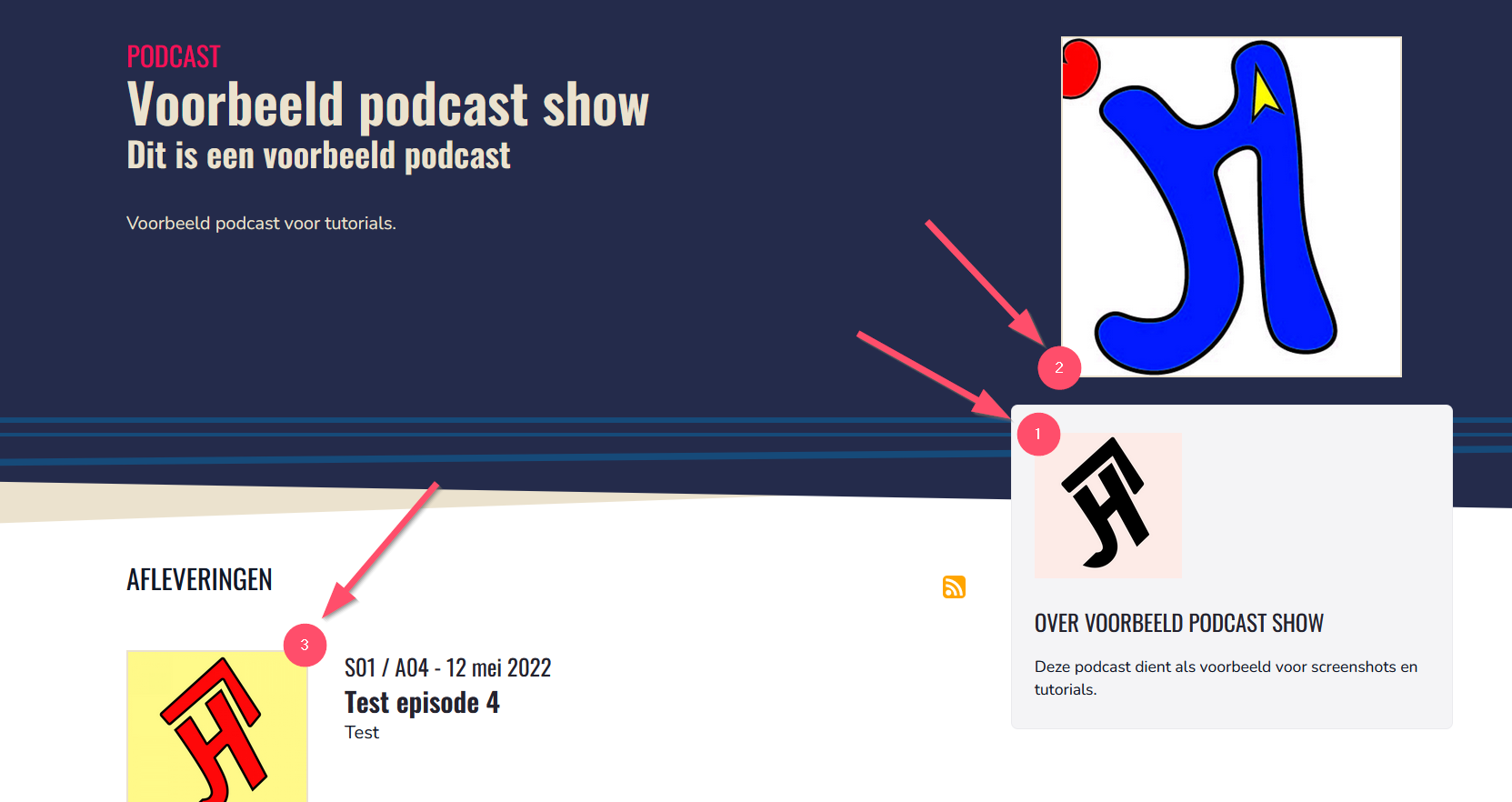Click the Voorbeeld podcast show heading
Screen dimensions: 1512x802
[x=388, y=105]
